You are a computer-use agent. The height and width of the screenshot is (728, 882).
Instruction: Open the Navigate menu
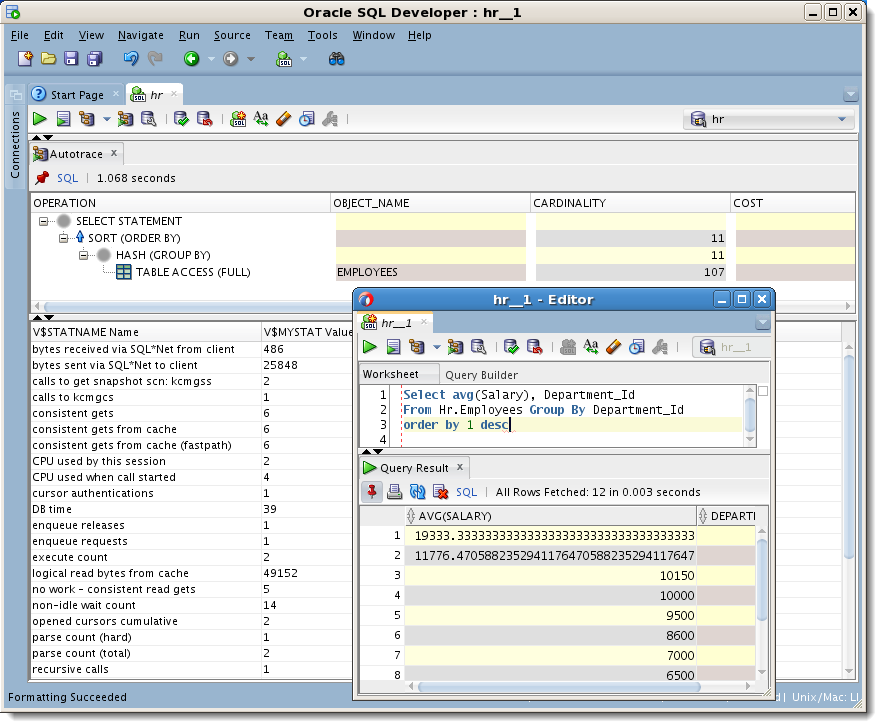click(140, 35)
